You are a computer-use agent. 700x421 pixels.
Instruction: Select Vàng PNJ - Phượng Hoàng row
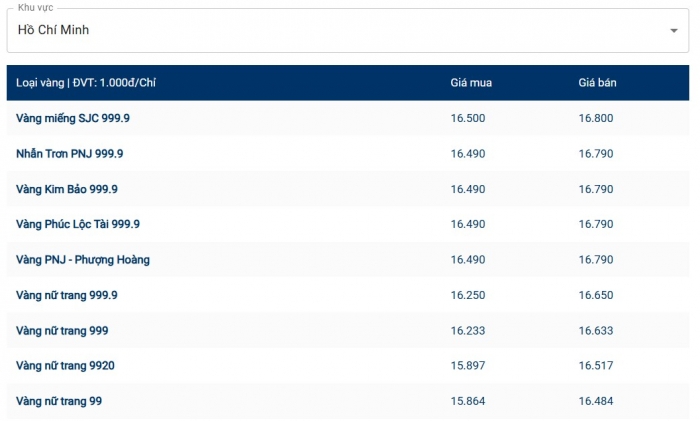83,260
